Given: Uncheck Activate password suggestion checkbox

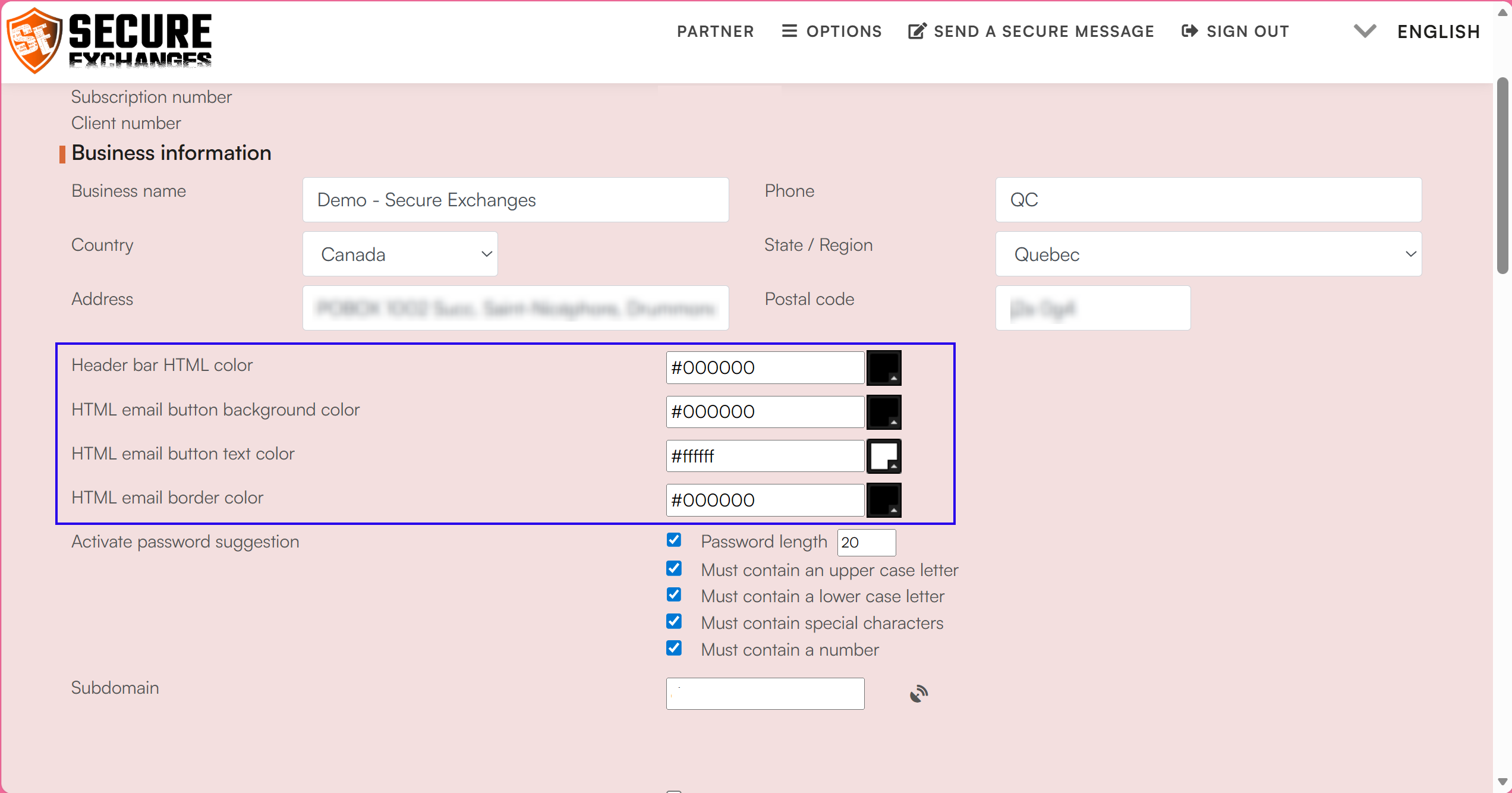Looking at the screenshot, I should tap(673, 540).
